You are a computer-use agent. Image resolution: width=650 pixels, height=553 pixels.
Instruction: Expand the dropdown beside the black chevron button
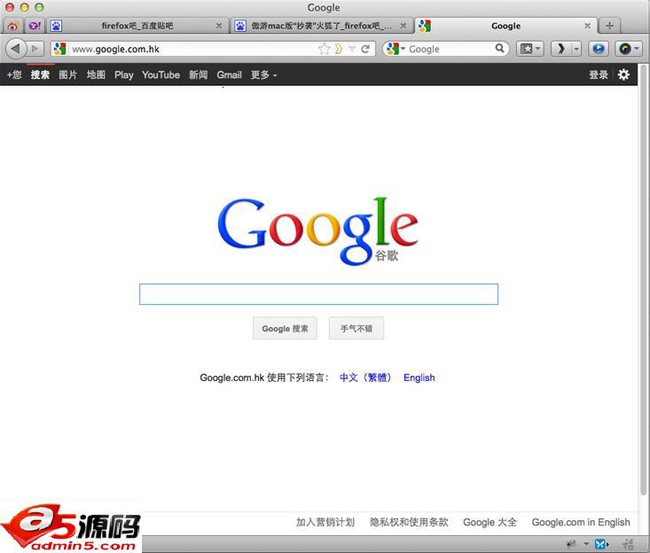click(576, 49)
